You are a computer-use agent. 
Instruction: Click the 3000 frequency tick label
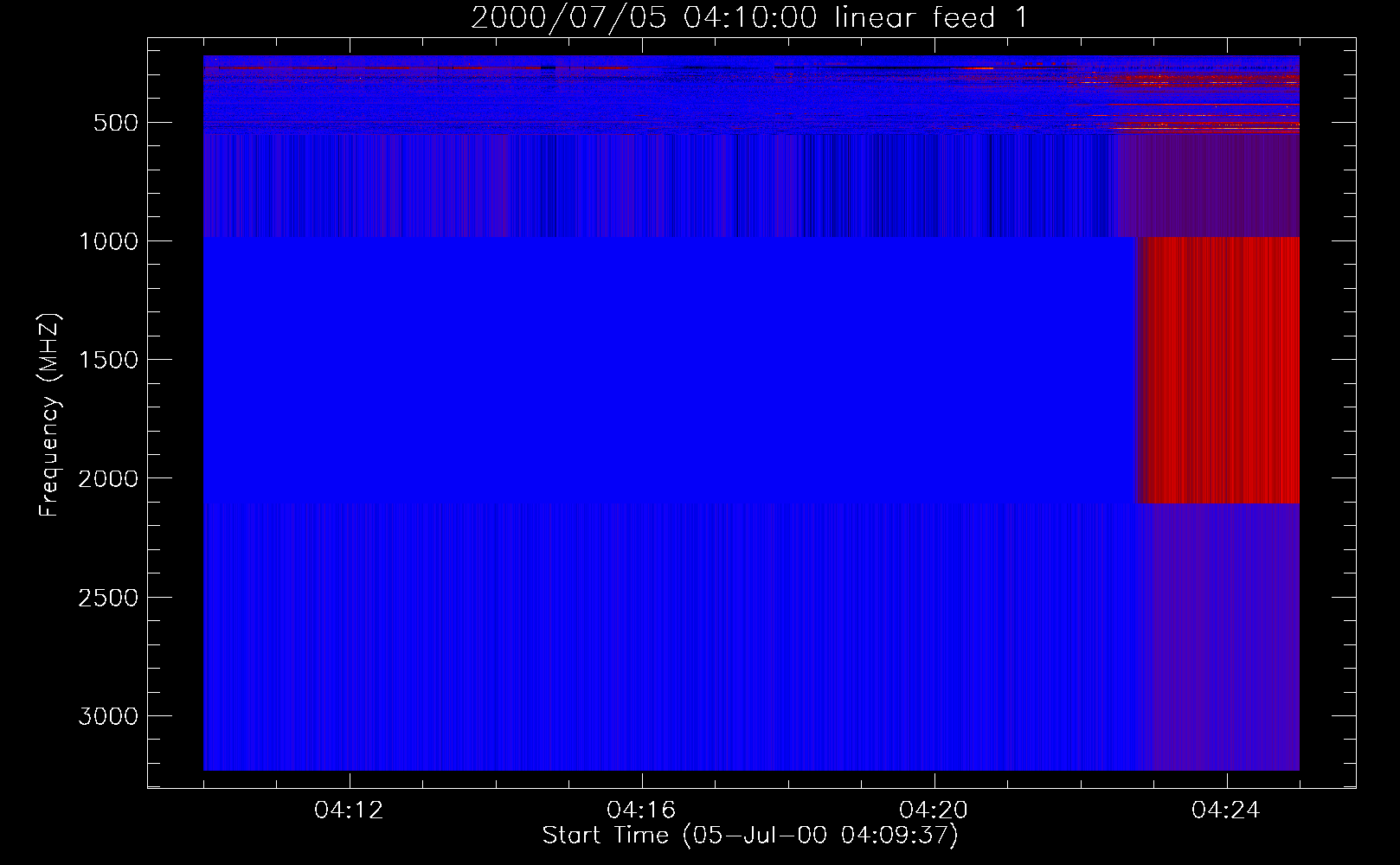pyautogui.click(x=108, y=716)
